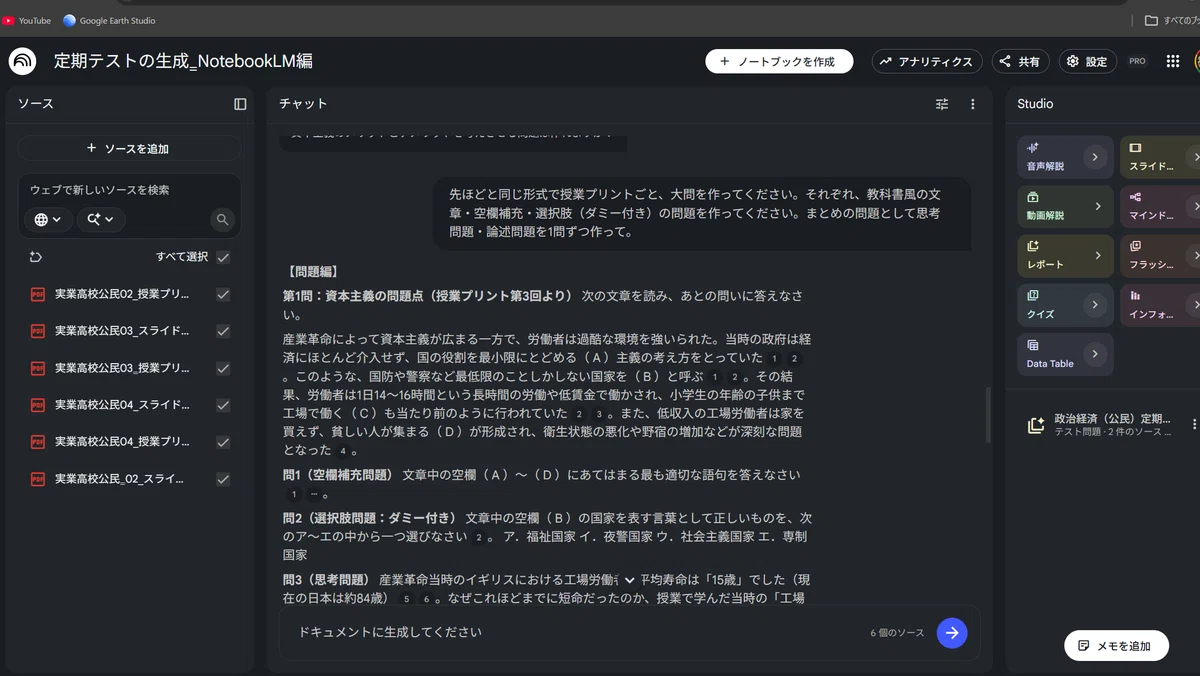
Task: Click the クイズ icon in Studio
Action: point(1033,295)
